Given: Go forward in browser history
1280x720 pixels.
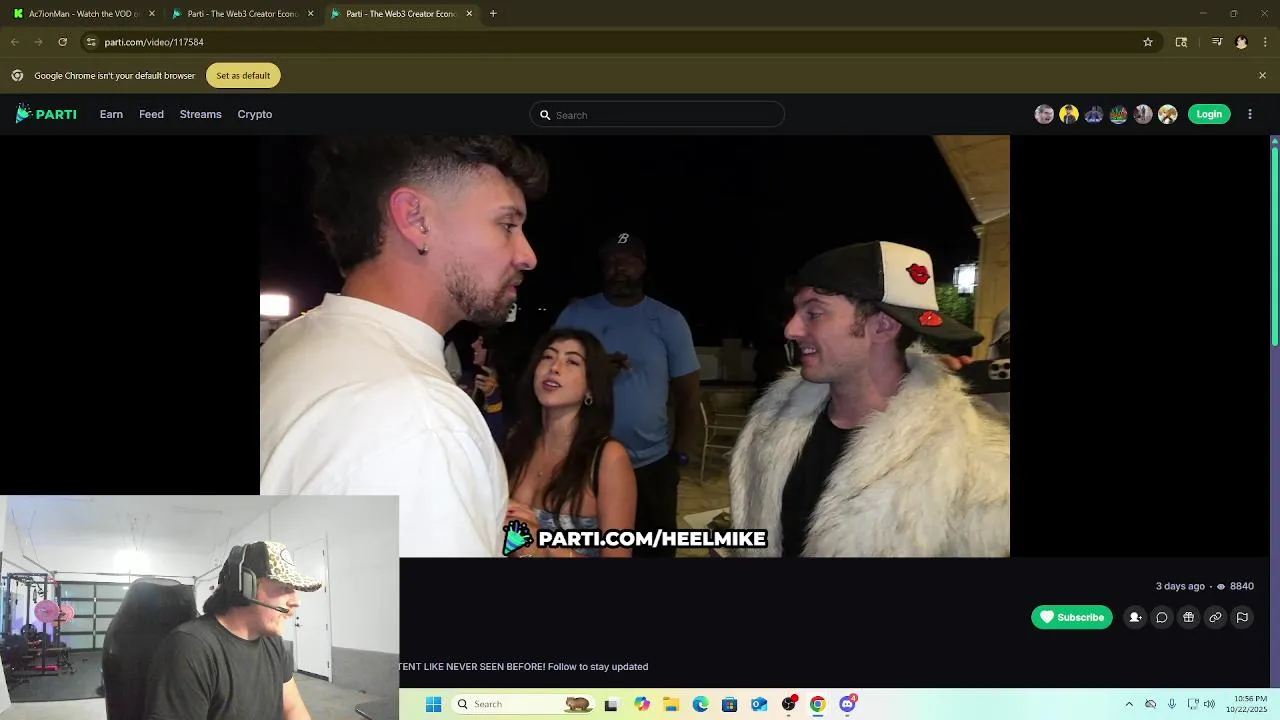Looking at the screenshot, I should [x=38, y=42].
